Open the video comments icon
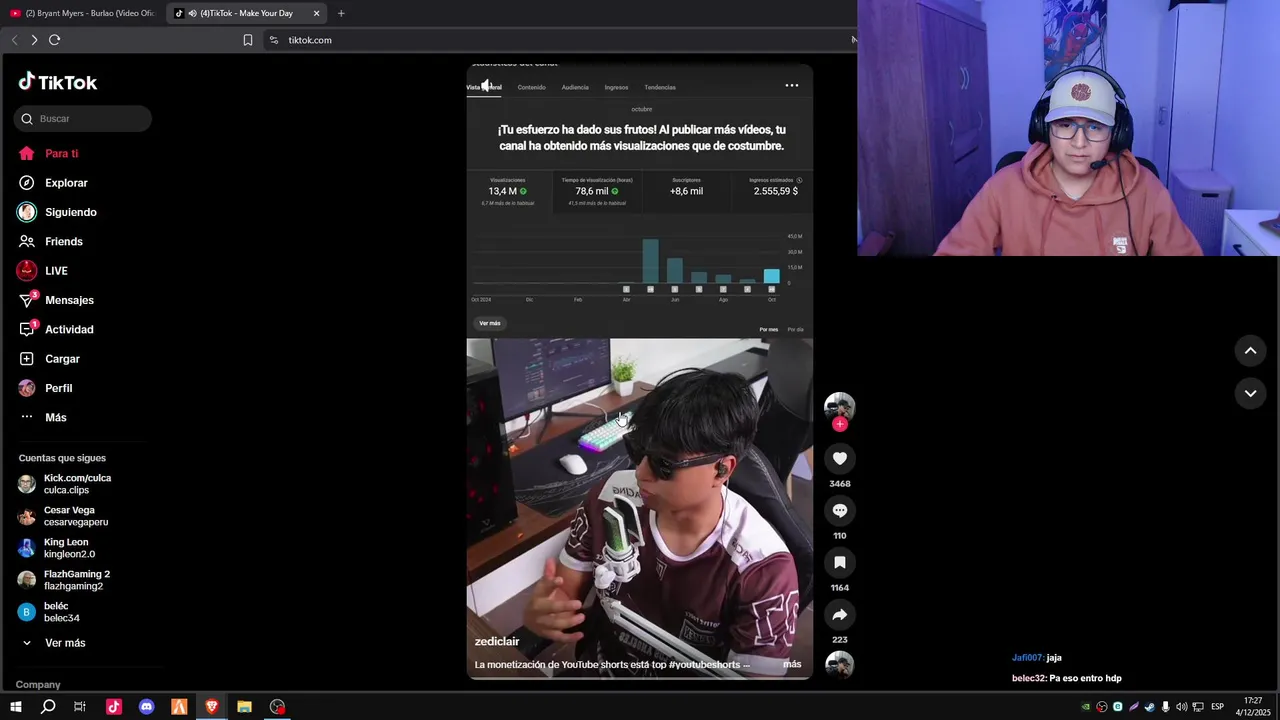The image size is (1280, 720). click(840, 511)
